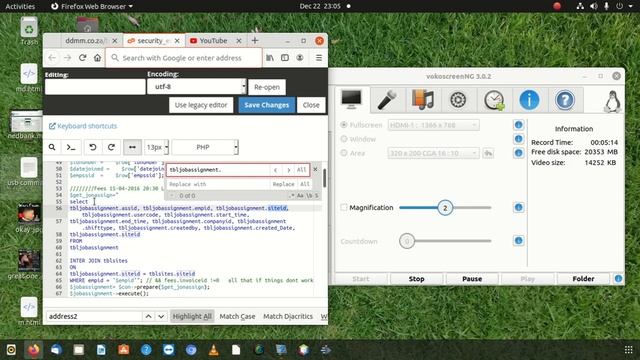
Task: Open Firefox account icon
Action: (300, 58)
